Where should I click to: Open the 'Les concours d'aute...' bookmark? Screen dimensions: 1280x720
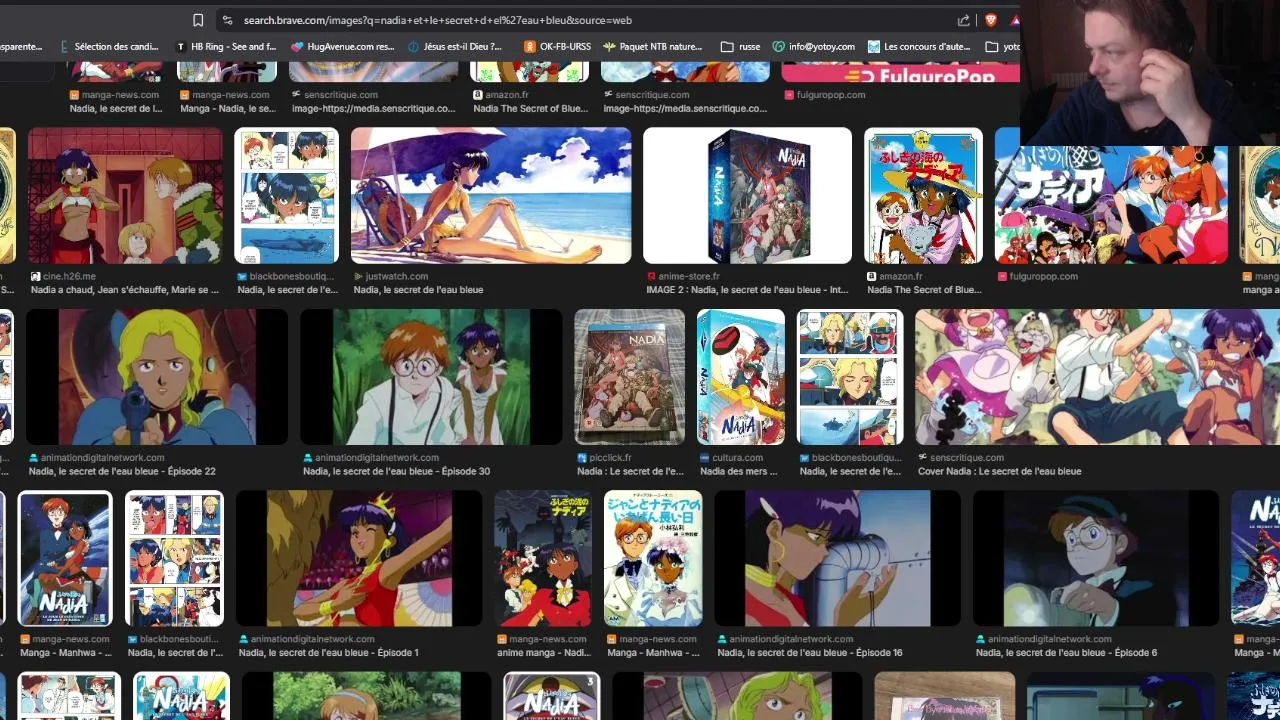click(x=919, y=46)
